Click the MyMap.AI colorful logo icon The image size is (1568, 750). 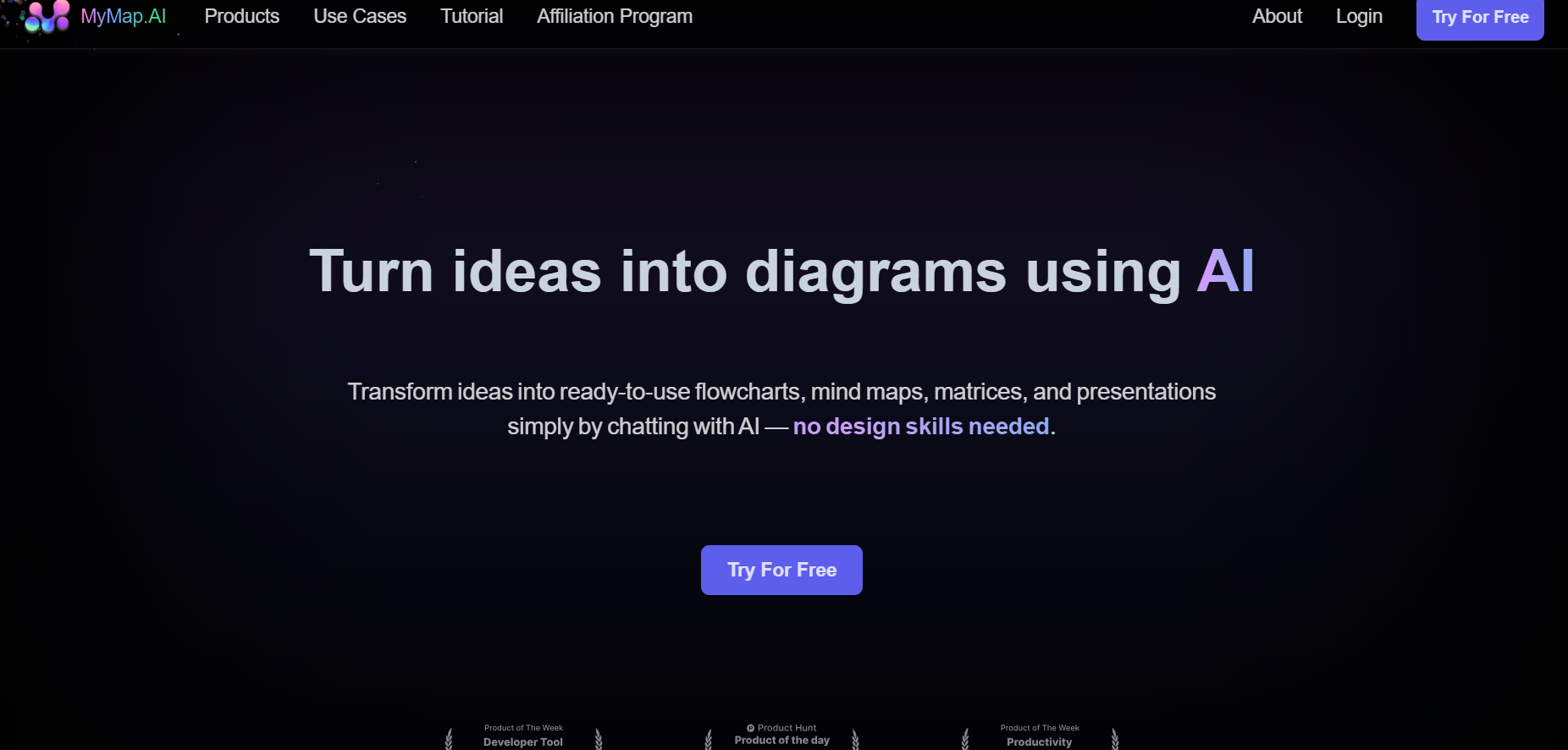pyautogui.click(x=47, y=16)
